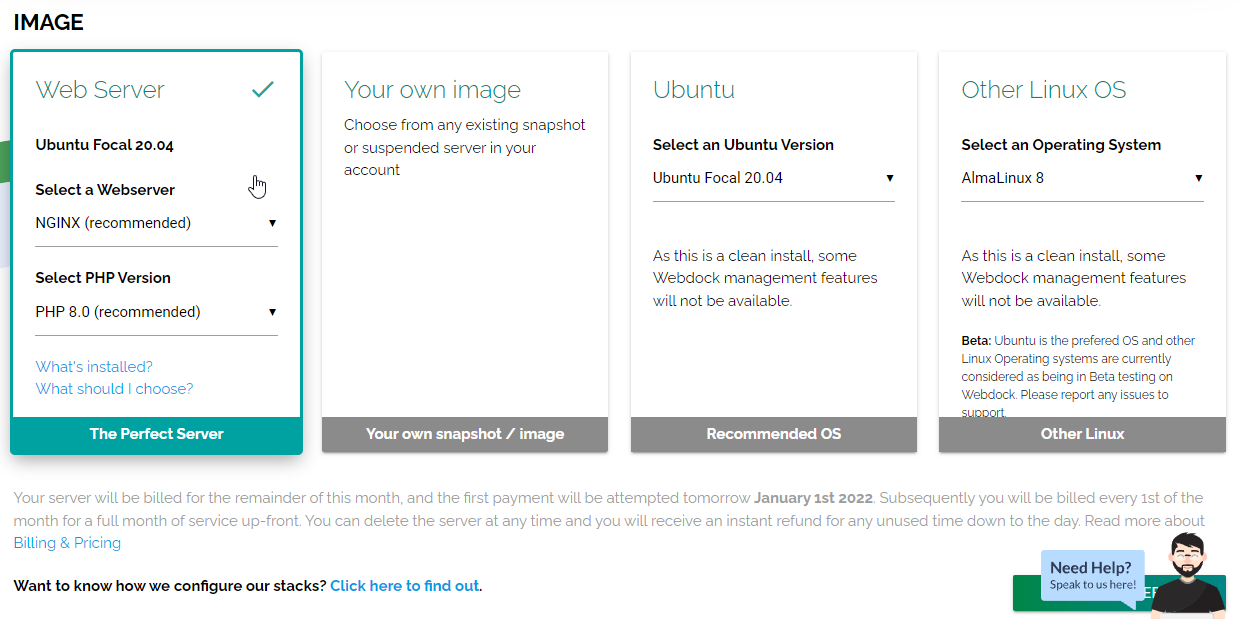Expand the NGINX webserver dropdown
This screenshot has height=619, width=1241.
(156, 223)
